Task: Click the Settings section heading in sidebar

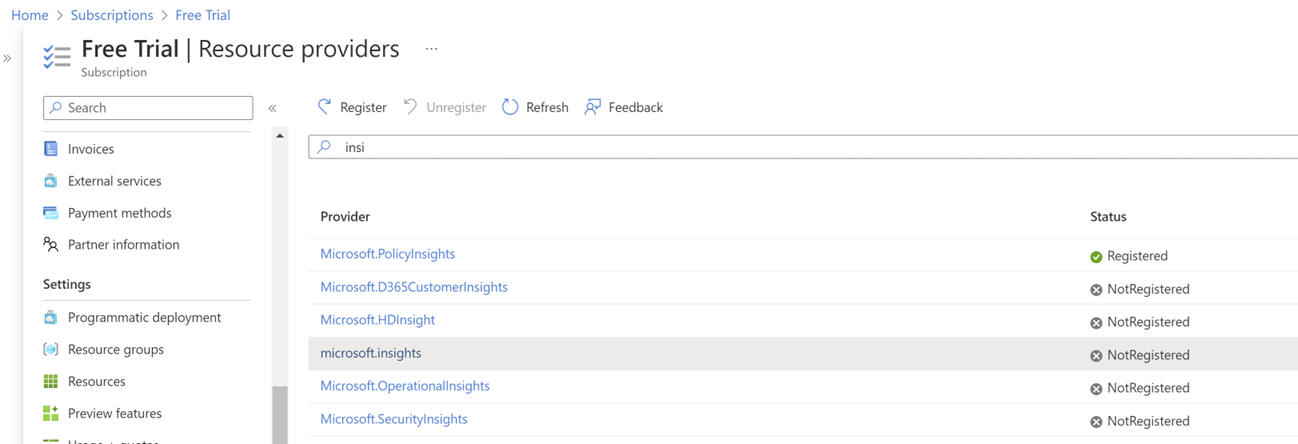Action: (x=67, y=284)
